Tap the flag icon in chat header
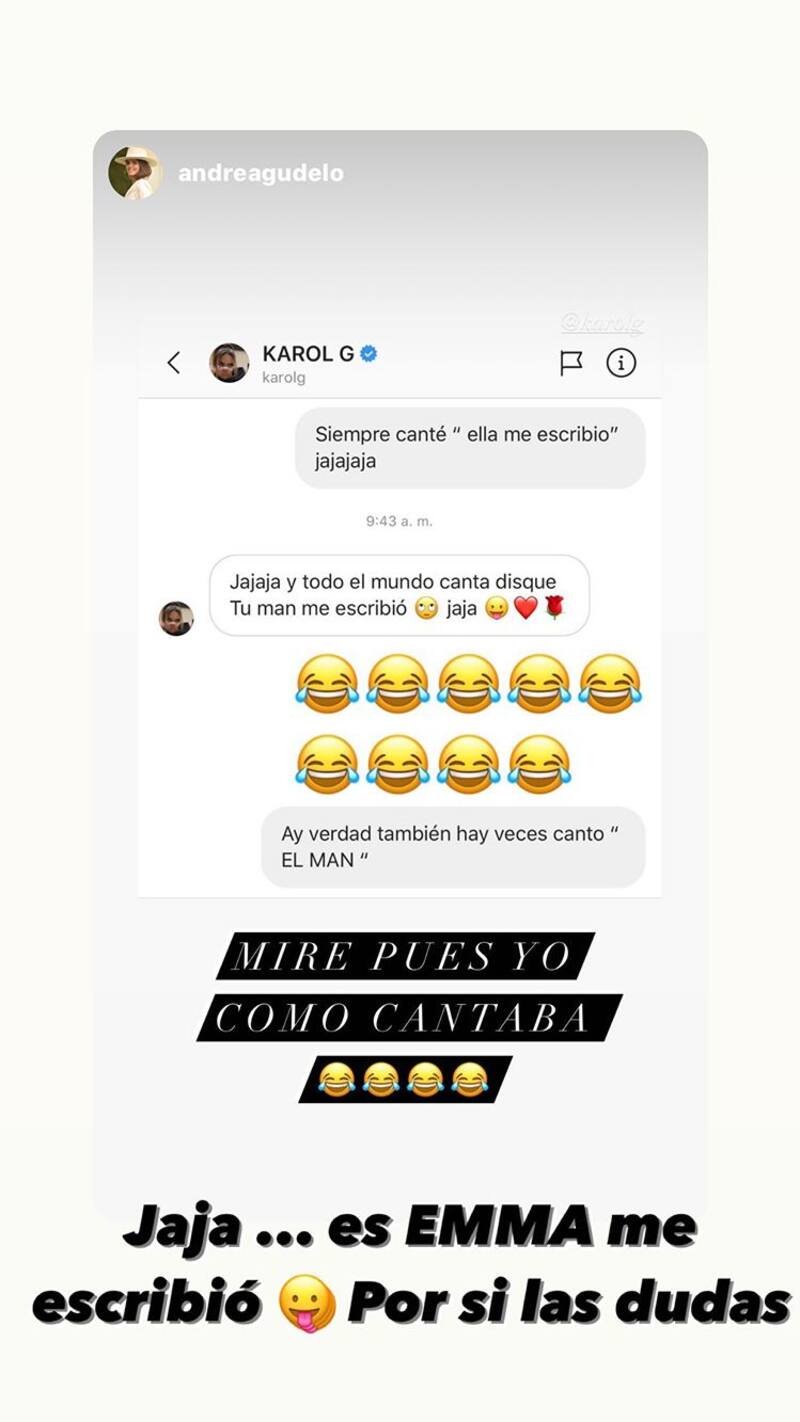 click(x=571, y=363)
